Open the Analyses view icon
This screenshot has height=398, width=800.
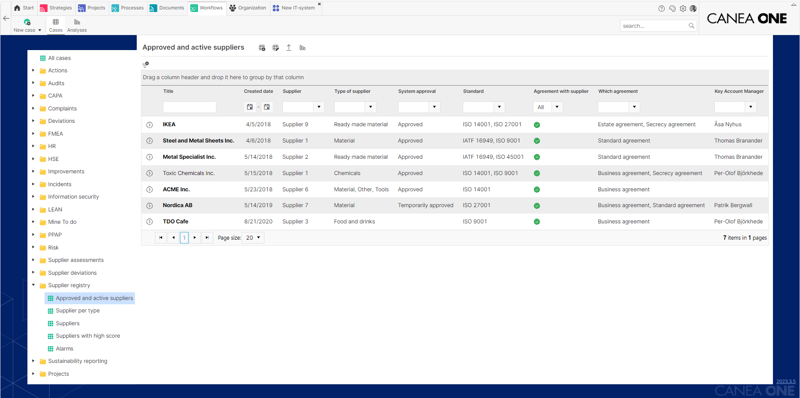point(77,26)
